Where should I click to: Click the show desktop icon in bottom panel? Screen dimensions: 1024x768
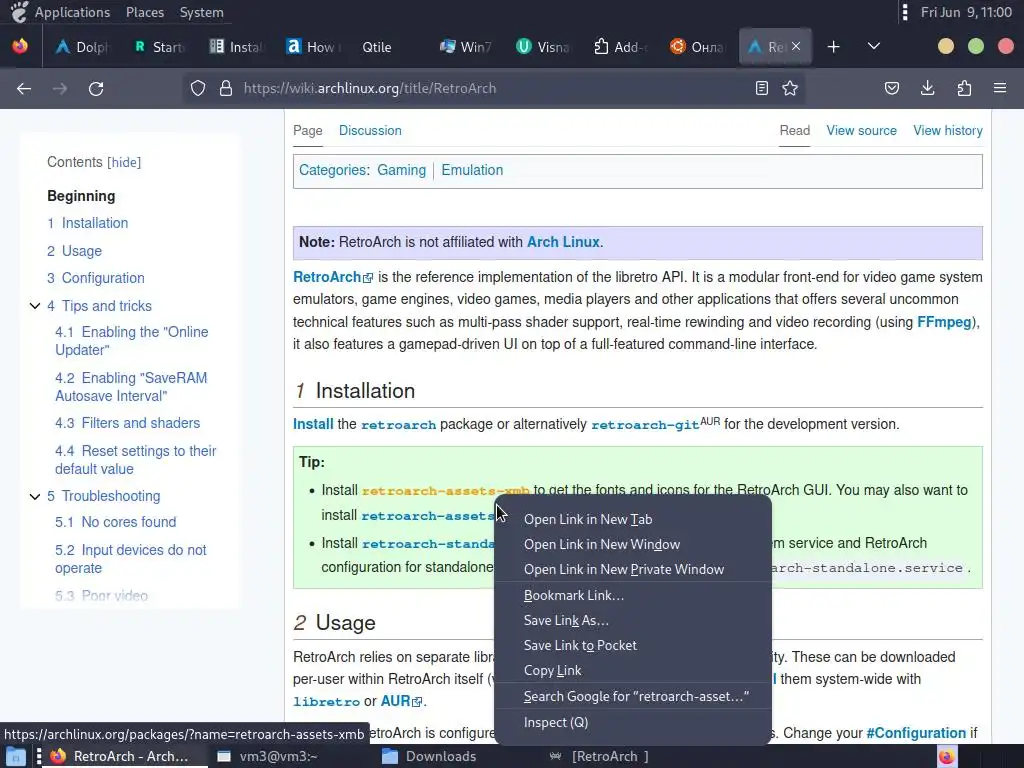point(15,756)
